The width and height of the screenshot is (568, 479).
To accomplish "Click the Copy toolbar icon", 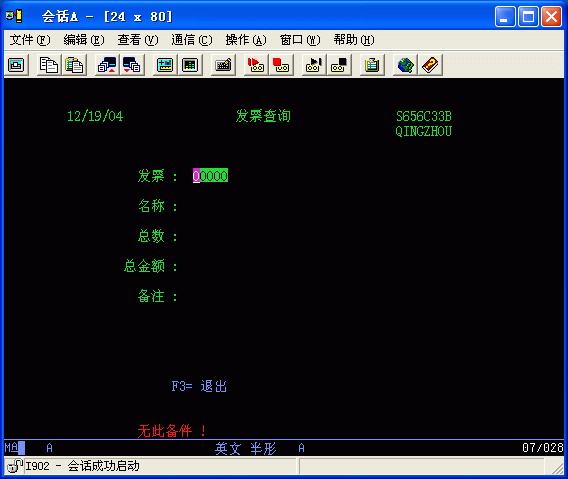I will (x=49, y=65).
